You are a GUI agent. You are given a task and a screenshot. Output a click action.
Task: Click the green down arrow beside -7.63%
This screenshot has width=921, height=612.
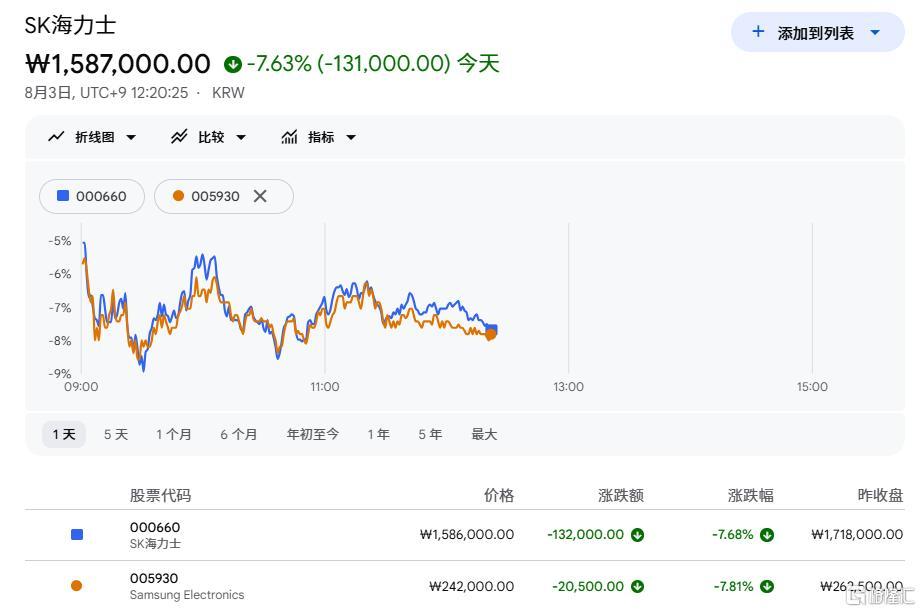[233, 64]
